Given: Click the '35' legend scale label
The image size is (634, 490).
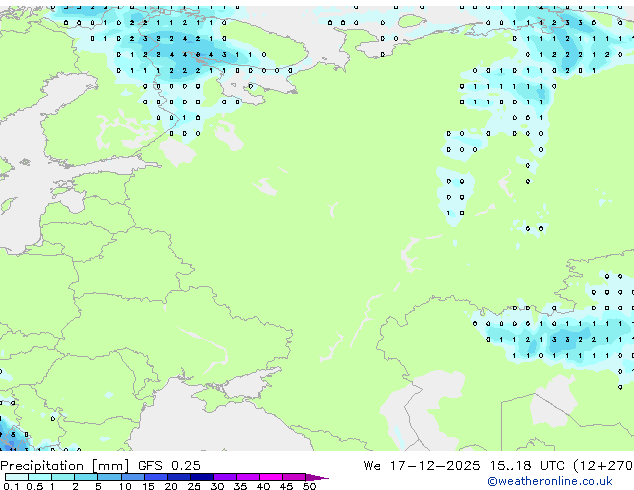Looking at the screenshot, I should point(240,486).
